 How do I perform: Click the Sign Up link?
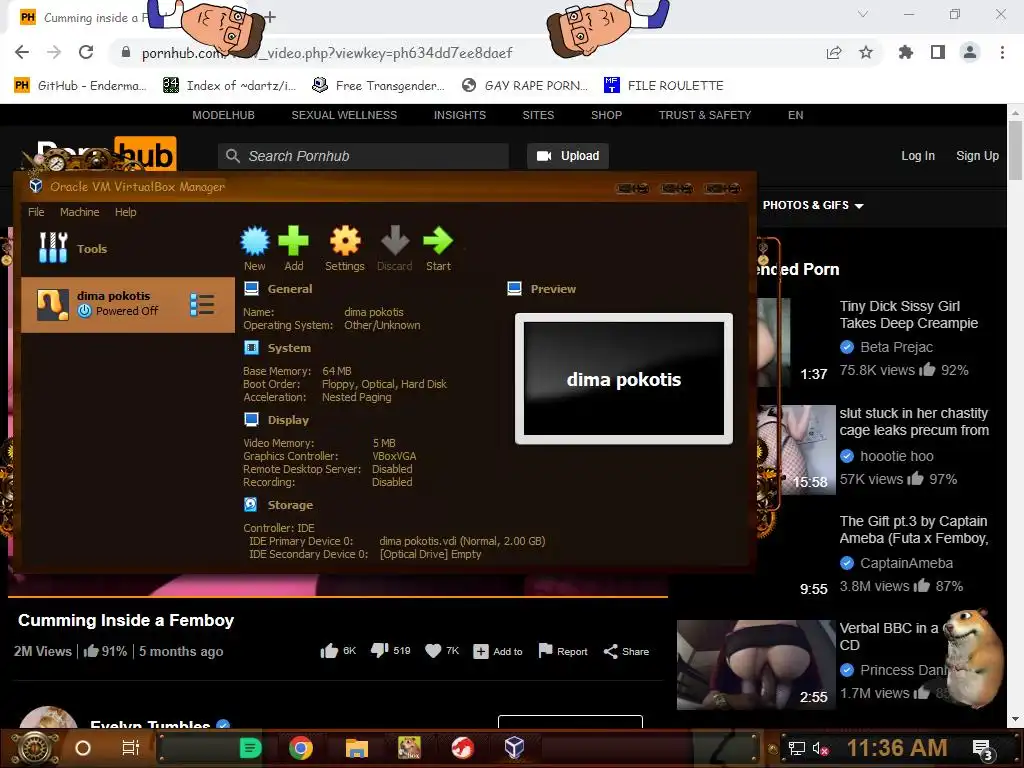[x=977, y=156]
